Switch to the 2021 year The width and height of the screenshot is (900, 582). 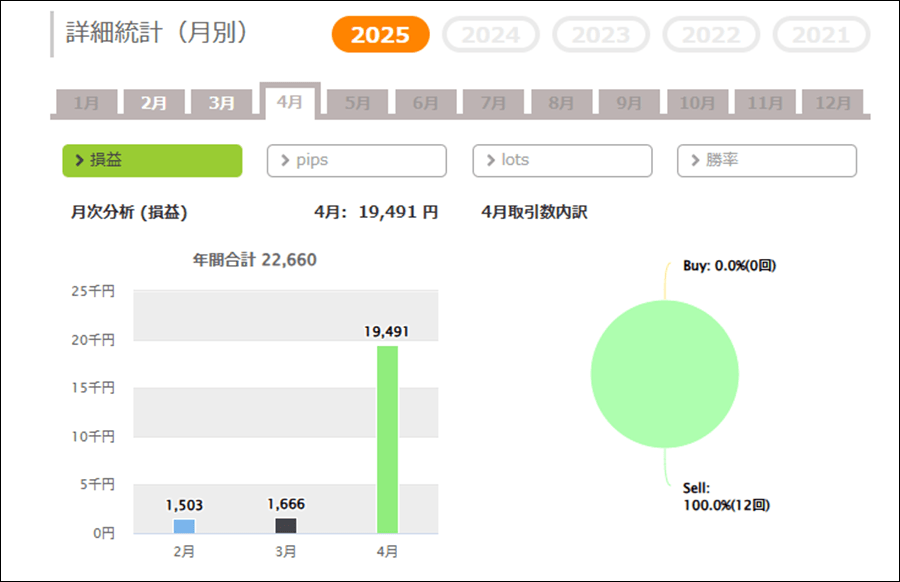(821, 34)
